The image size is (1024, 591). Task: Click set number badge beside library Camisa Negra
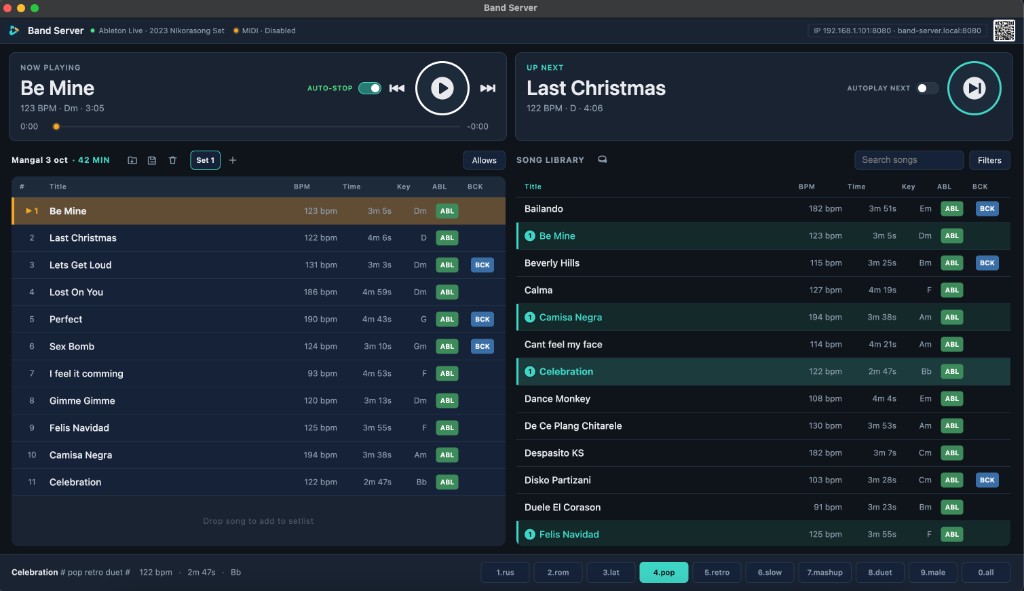(x=530, y=317)
